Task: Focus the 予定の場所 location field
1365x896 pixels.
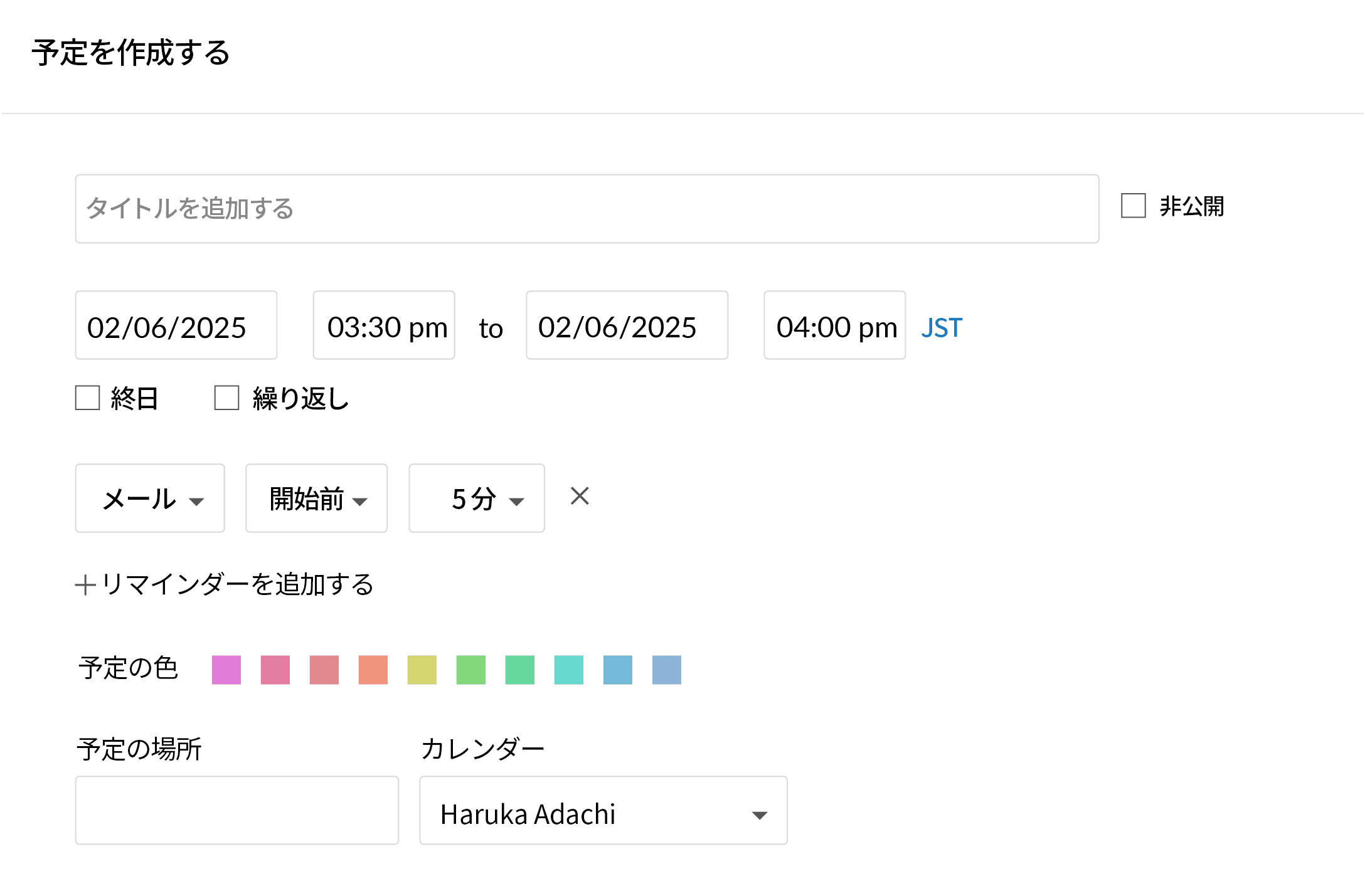Action: (236, 811)
